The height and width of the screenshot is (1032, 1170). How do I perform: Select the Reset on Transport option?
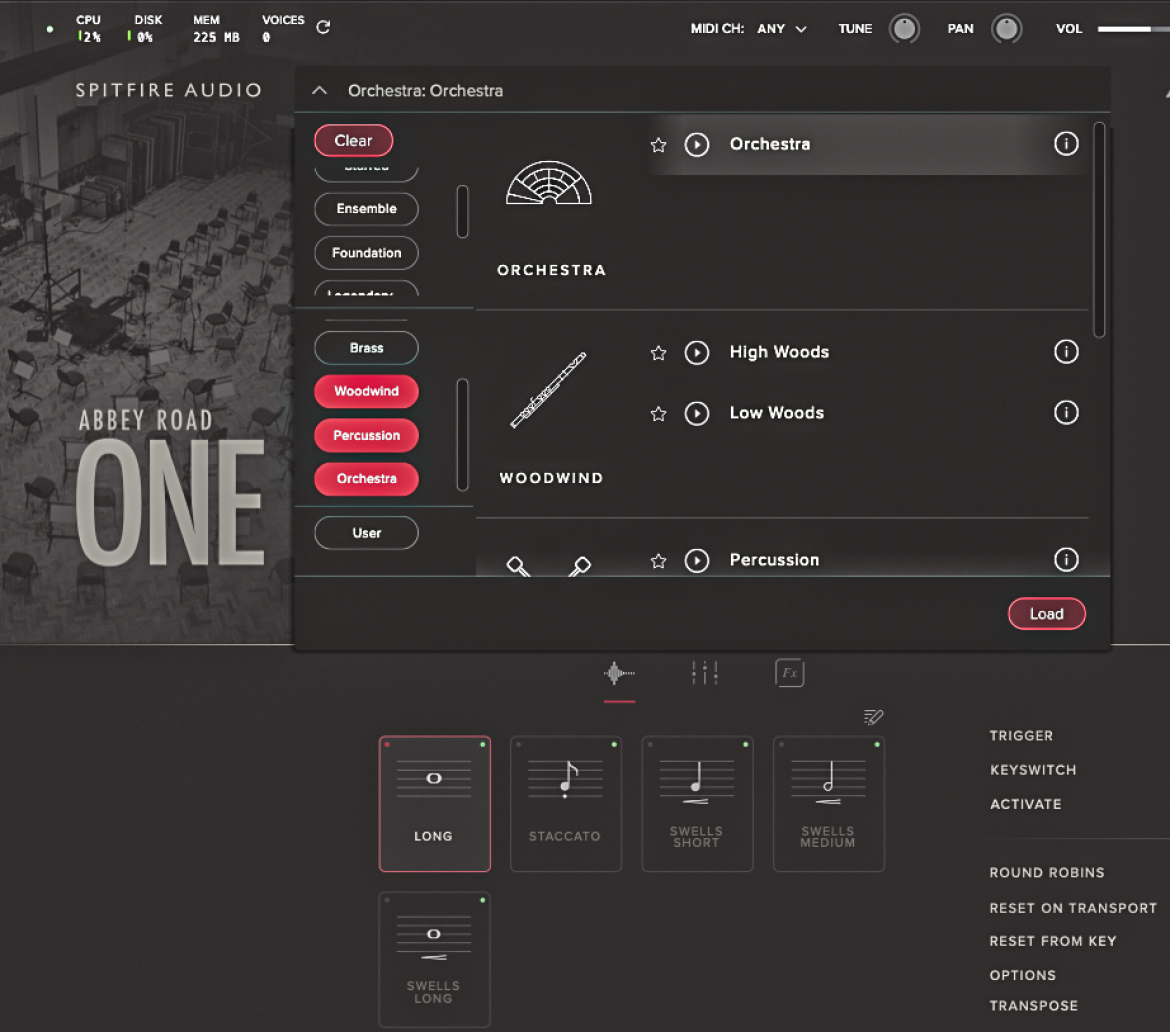point(1073,908)
